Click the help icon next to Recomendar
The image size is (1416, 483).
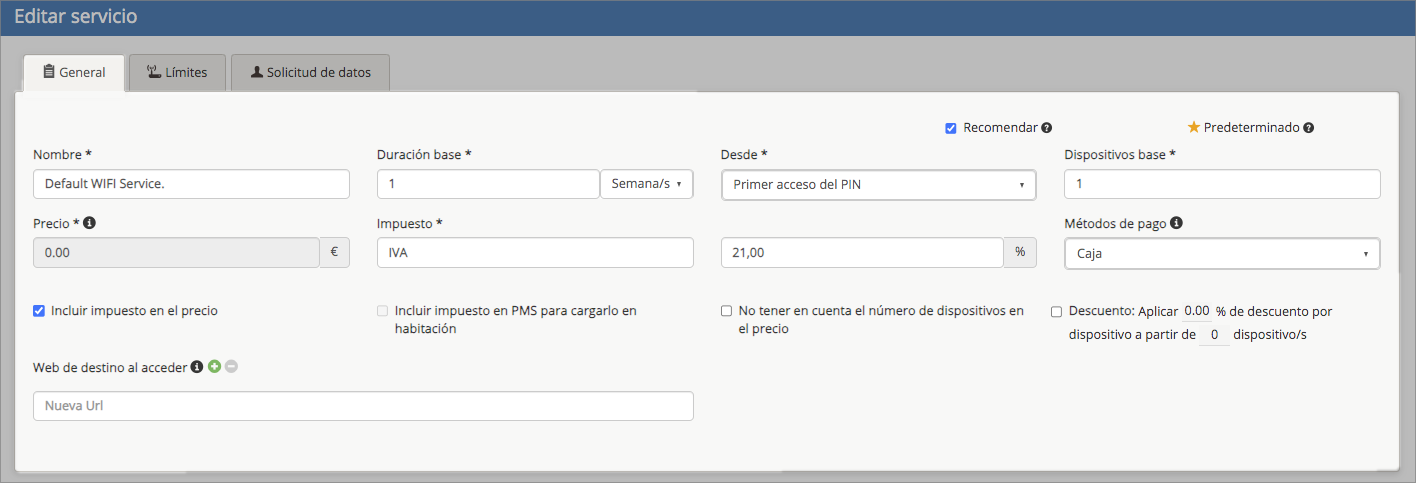1046,128
